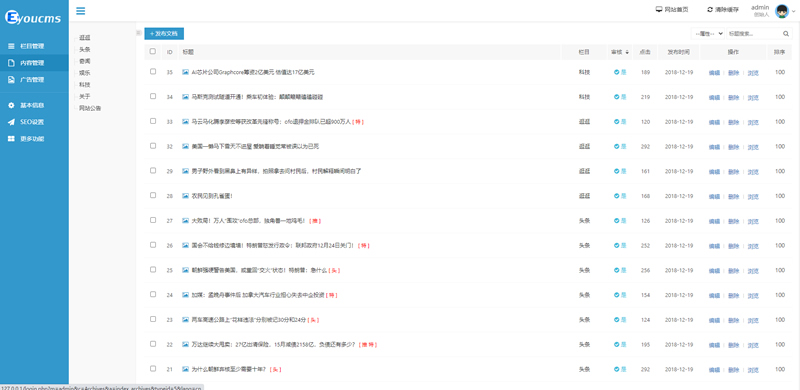Viewport: 800px width, 390px height.
Task: Sort by the 审核 column arrow
Action: pos(627,52)
